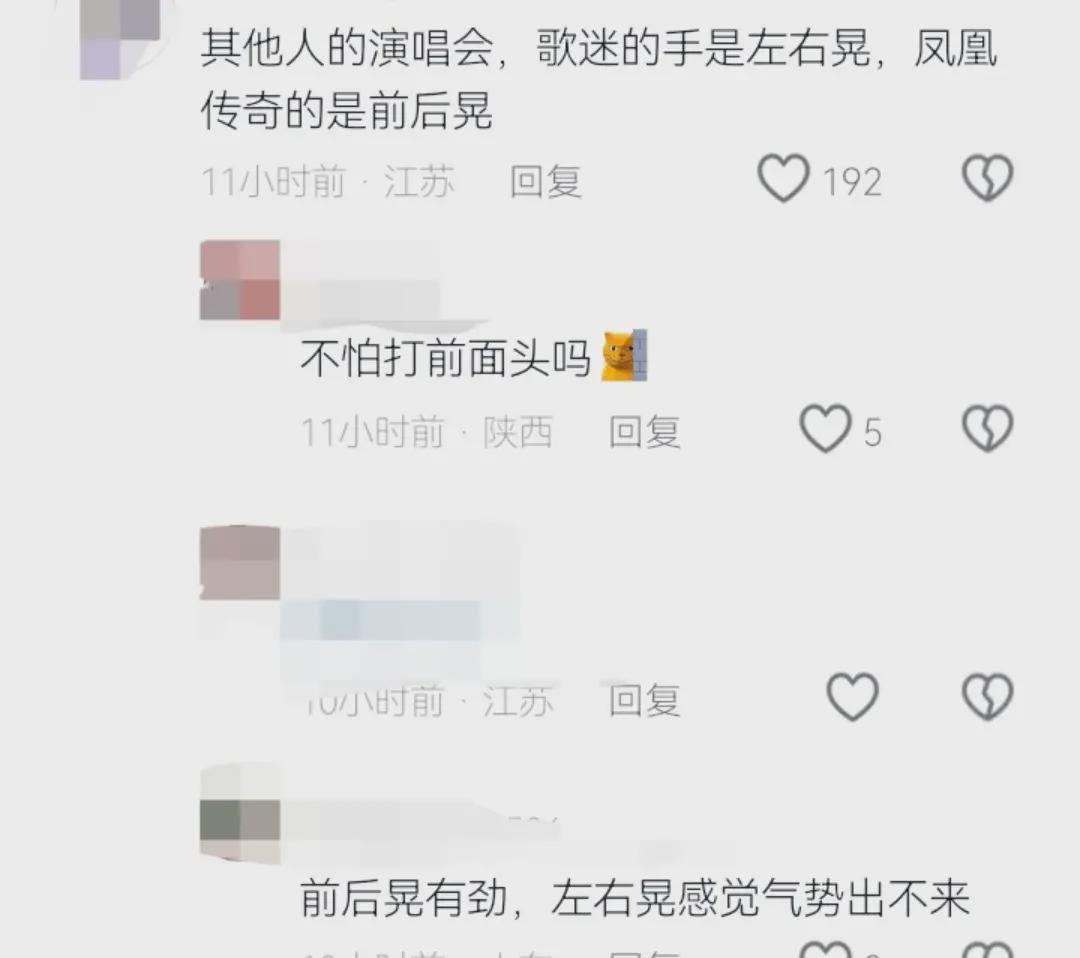Tap broken heart on the 陕西 reply
The image size is (1080, 958).
[x=987, y=428]
